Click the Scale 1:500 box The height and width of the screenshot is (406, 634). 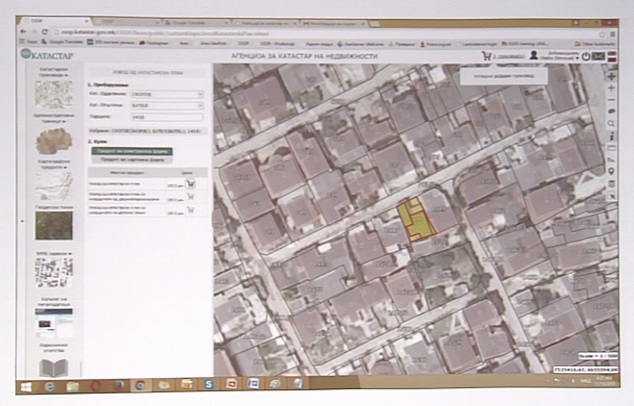(598, 356)
